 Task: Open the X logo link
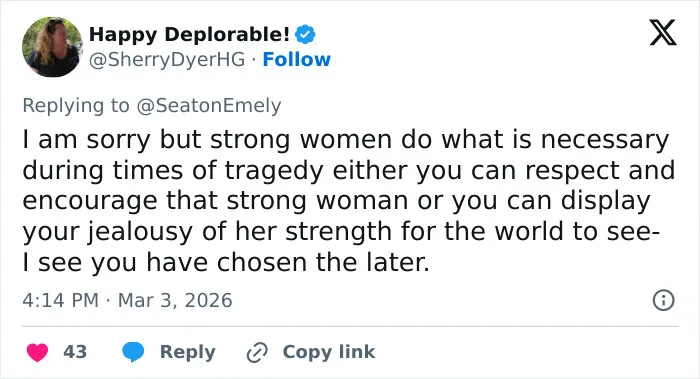coord(663,33)
